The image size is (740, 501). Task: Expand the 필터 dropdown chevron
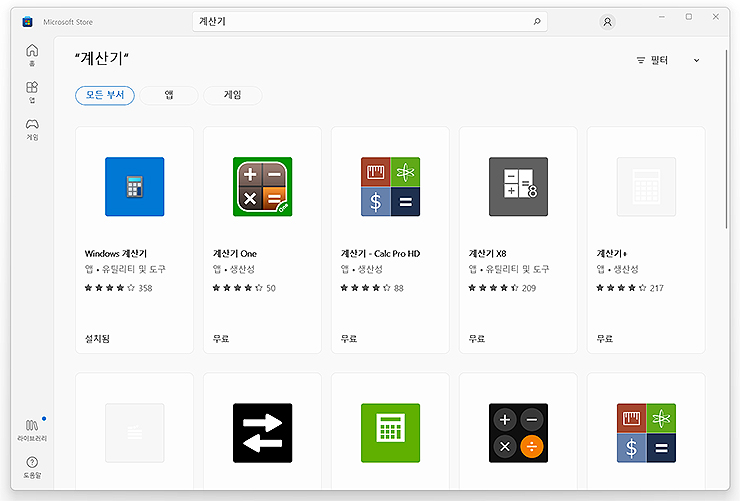click(x=696, y=60)
